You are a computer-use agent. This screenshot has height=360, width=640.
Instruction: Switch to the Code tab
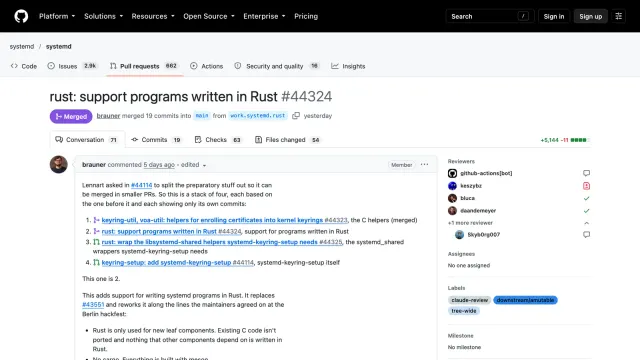tap(24, 66)
